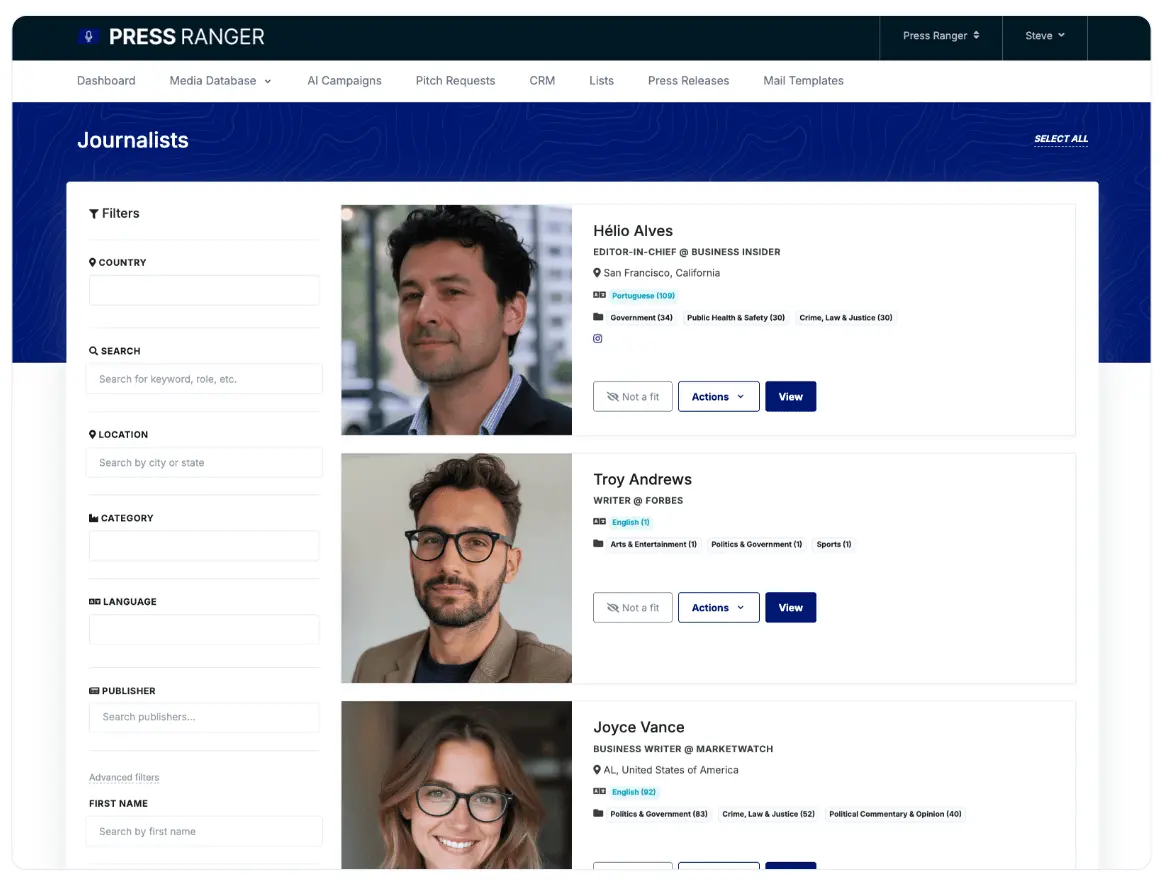Open Pitch Requests page
Viewport: 1168px width, 883px height.
[455, 80]
